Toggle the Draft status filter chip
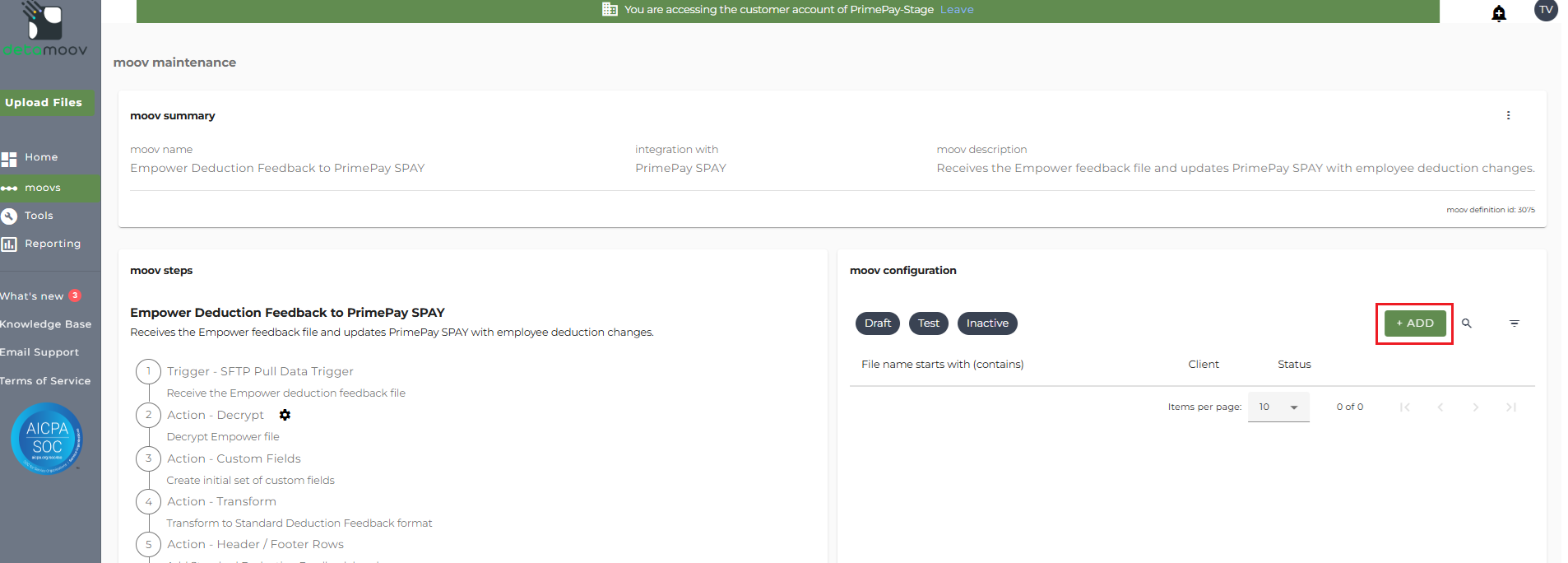This screenshot has height=563, width=1568. 878,323
